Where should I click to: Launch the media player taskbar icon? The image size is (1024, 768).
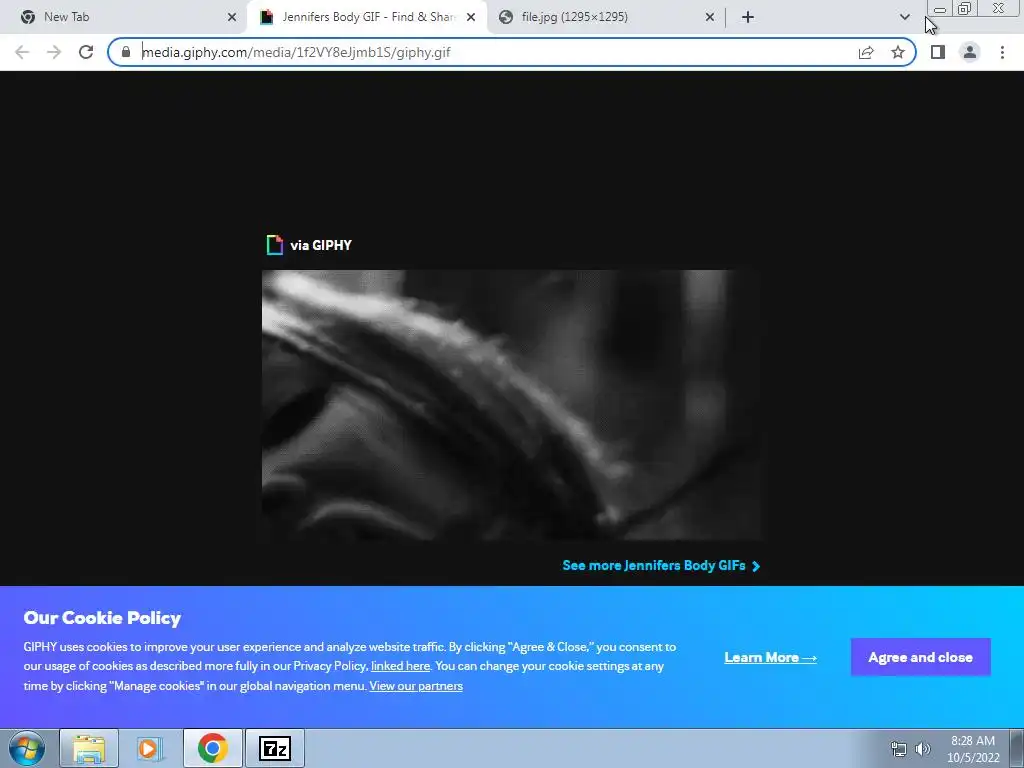pos(150,748)
